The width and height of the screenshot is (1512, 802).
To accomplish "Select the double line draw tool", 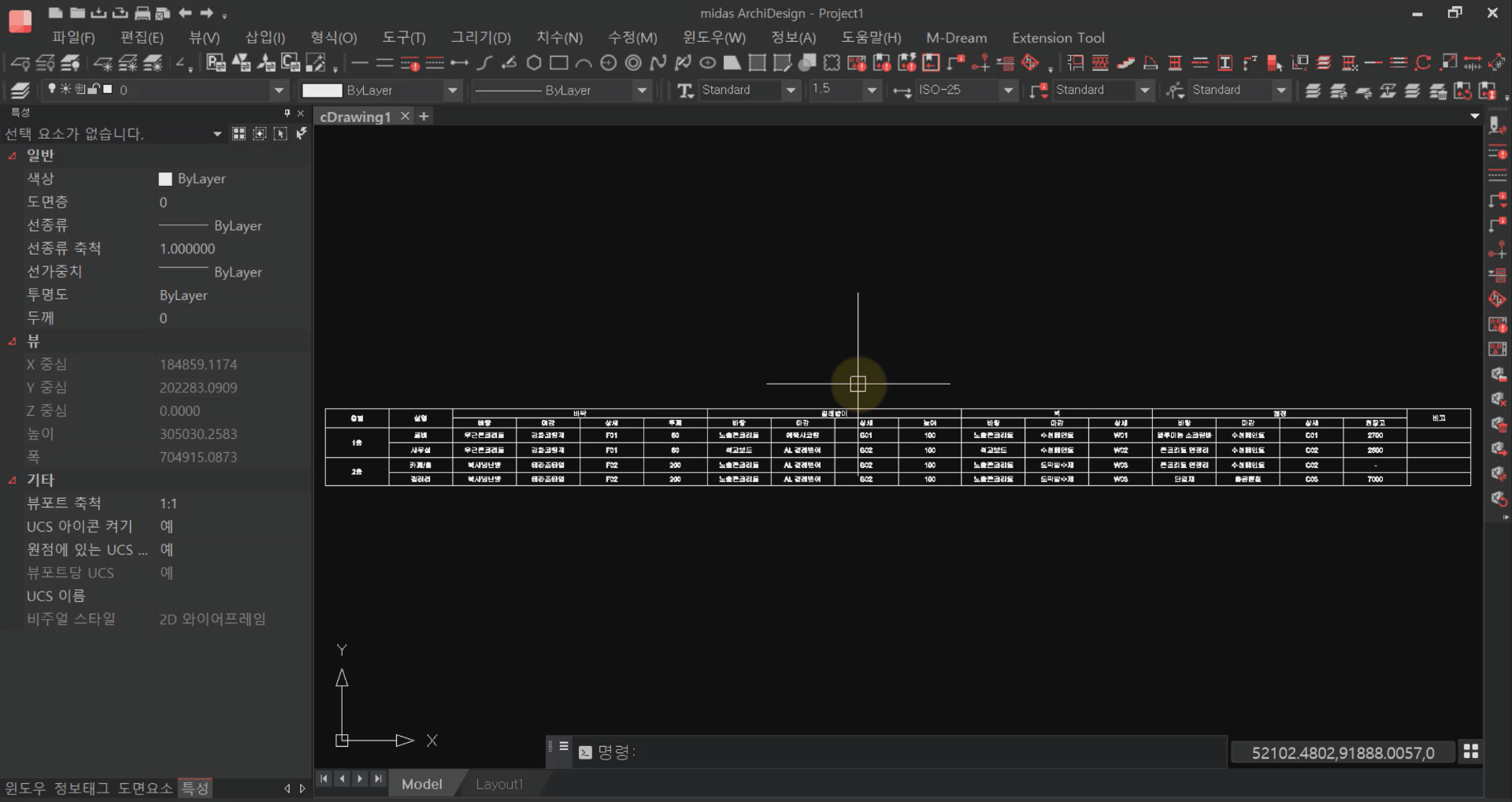I will 385,63.
